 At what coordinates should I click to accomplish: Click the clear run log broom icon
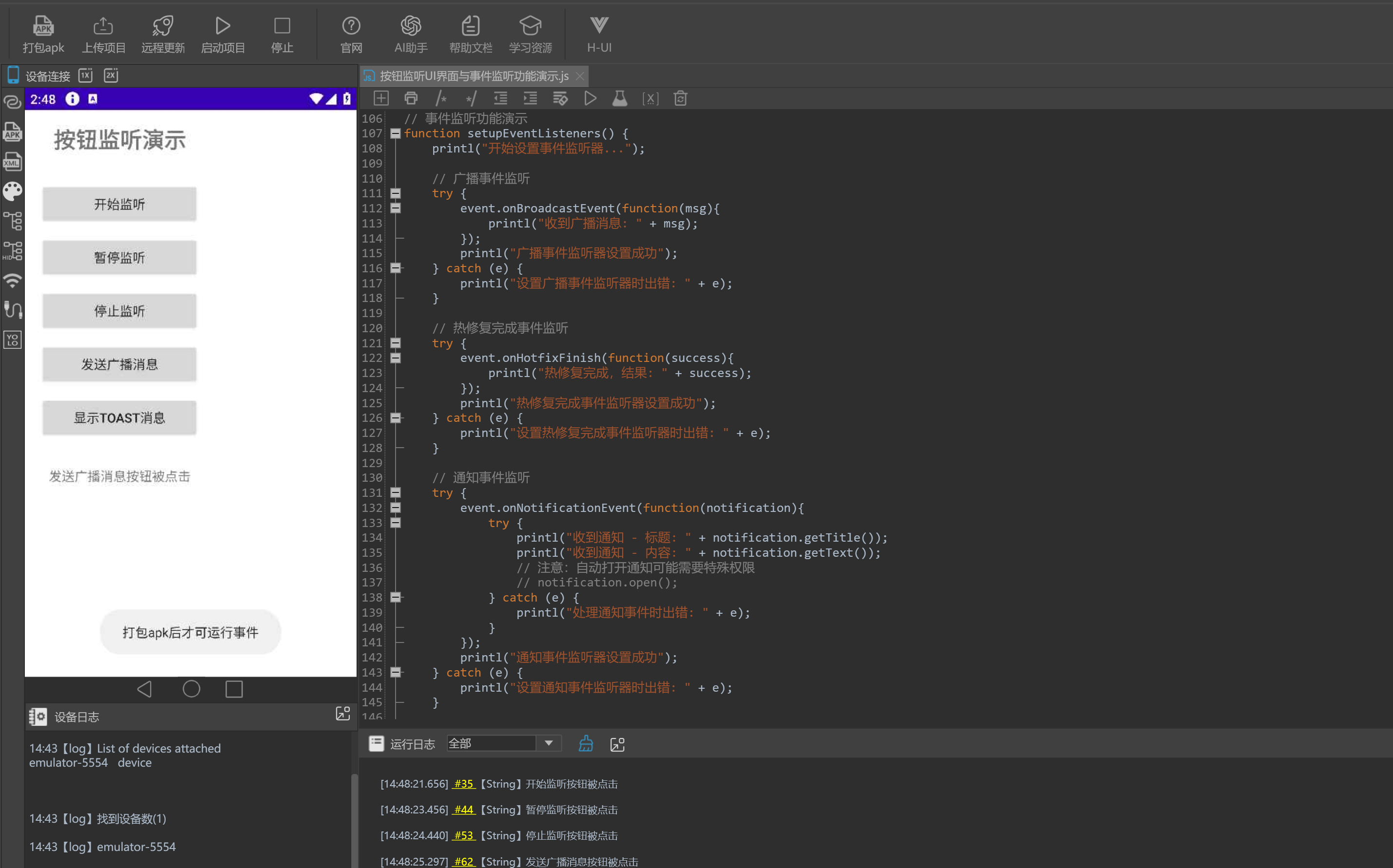point(586,744)
